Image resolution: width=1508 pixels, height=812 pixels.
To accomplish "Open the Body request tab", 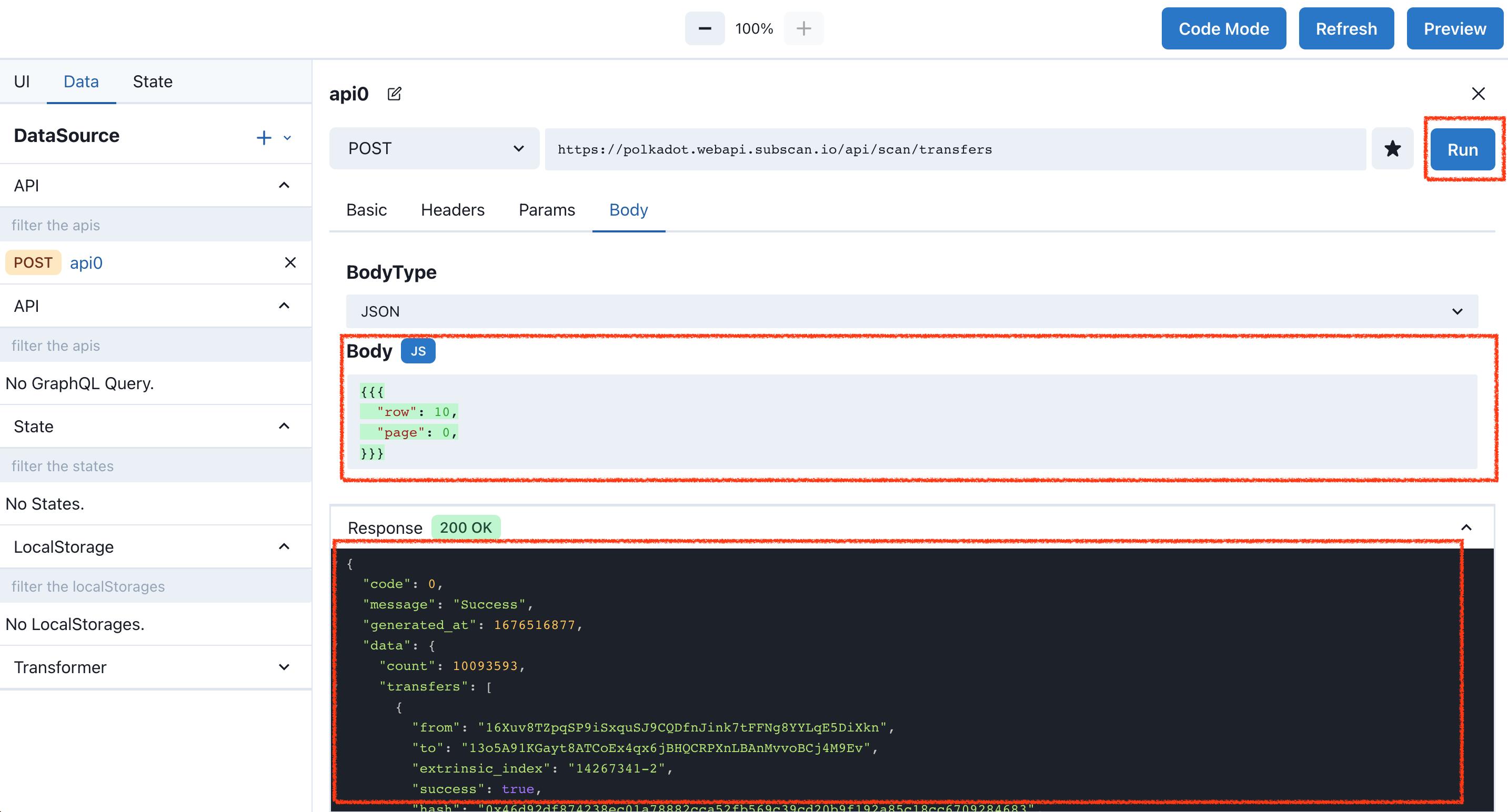I will click(629, 210).
